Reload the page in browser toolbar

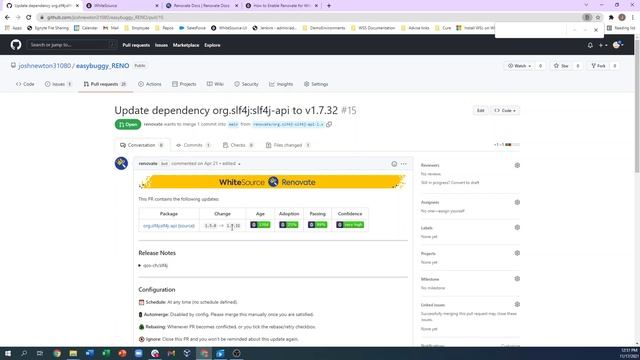29,17
